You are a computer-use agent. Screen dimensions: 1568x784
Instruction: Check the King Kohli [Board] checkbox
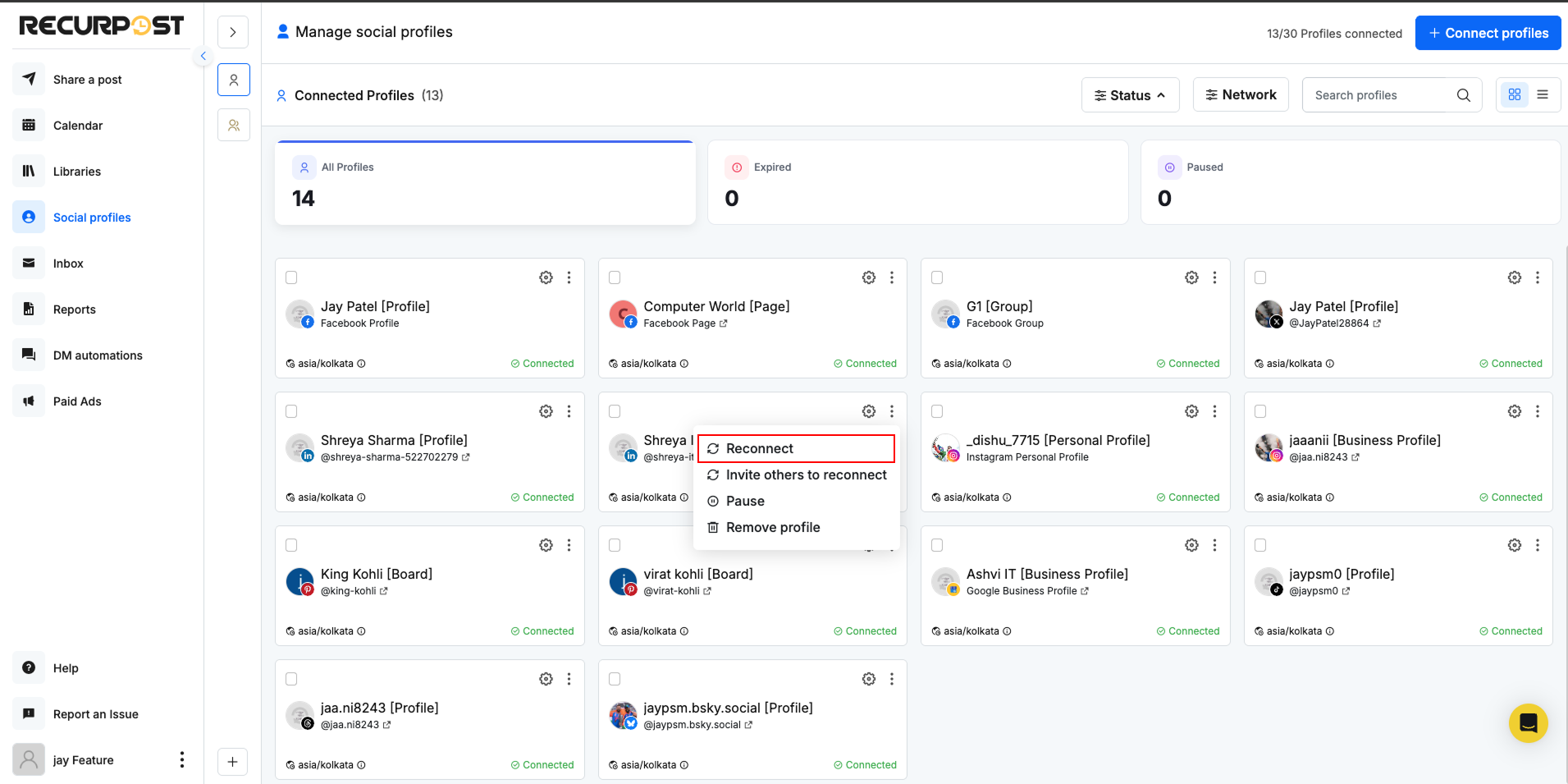click(291, 545)
